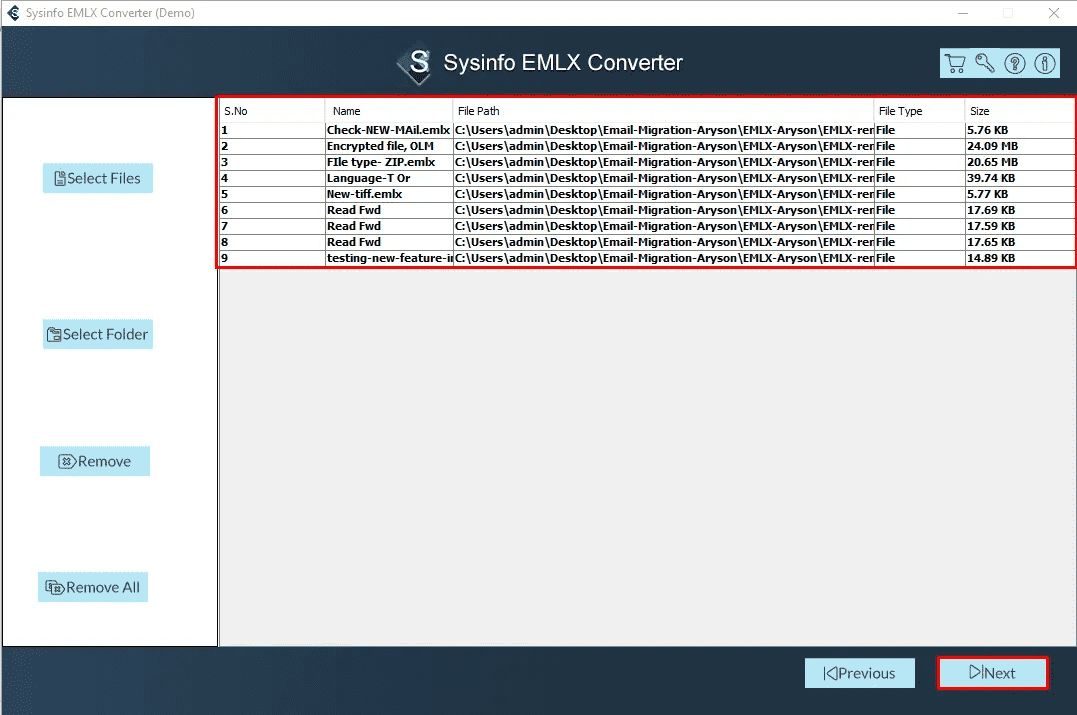Click the 17.59 KB size cell

(x=1019, y=226)
